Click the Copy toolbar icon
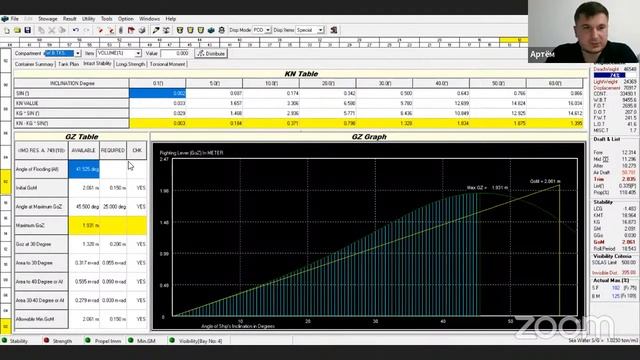Screen dimensions: 640x360 41,30
